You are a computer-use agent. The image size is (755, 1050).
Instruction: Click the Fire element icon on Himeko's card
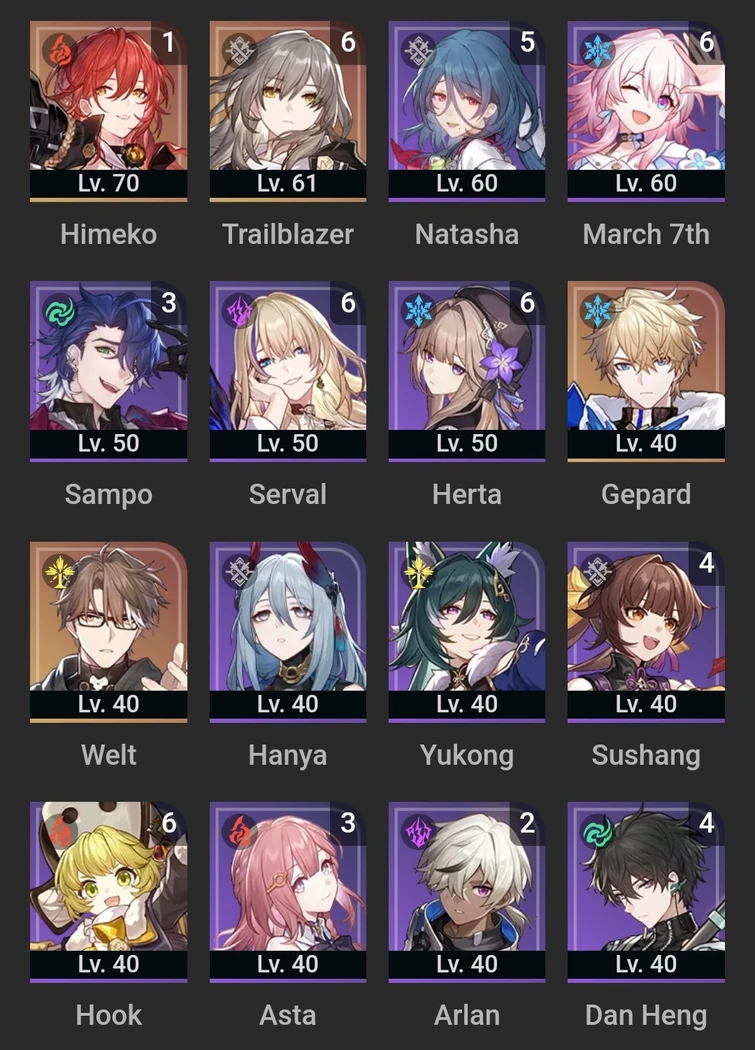(x=60, y=50)
